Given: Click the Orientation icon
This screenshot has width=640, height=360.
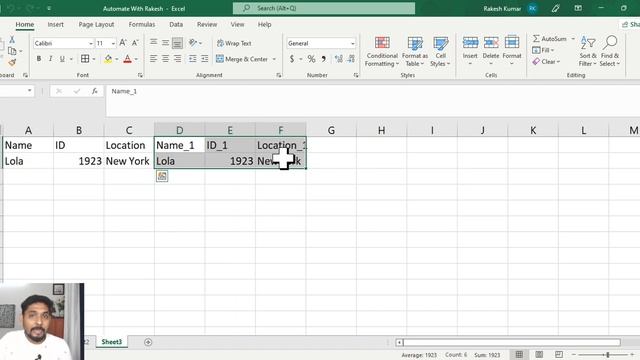Looking at the screenshot, I should point(193,42).
